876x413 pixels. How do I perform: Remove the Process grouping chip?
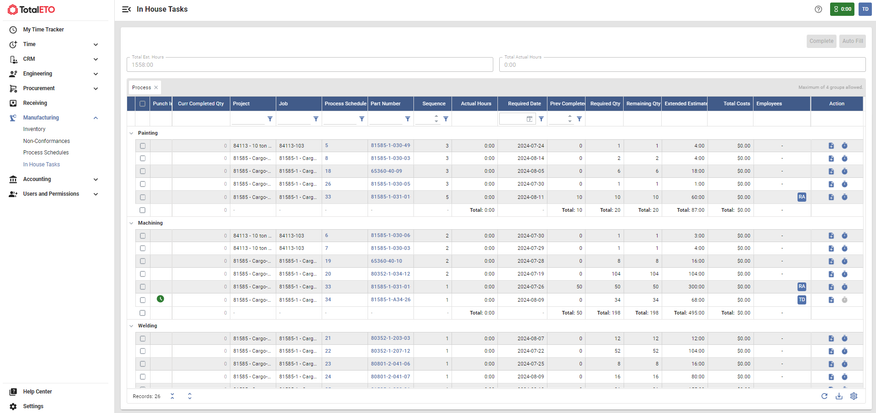coord(156,88)
